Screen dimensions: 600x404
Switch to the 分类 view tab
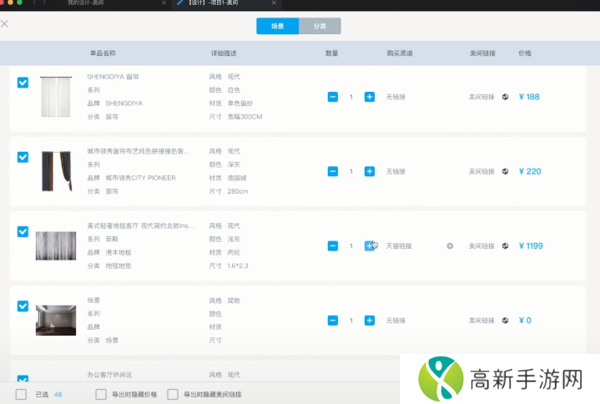pyautogui.click(x=320, y=26)
